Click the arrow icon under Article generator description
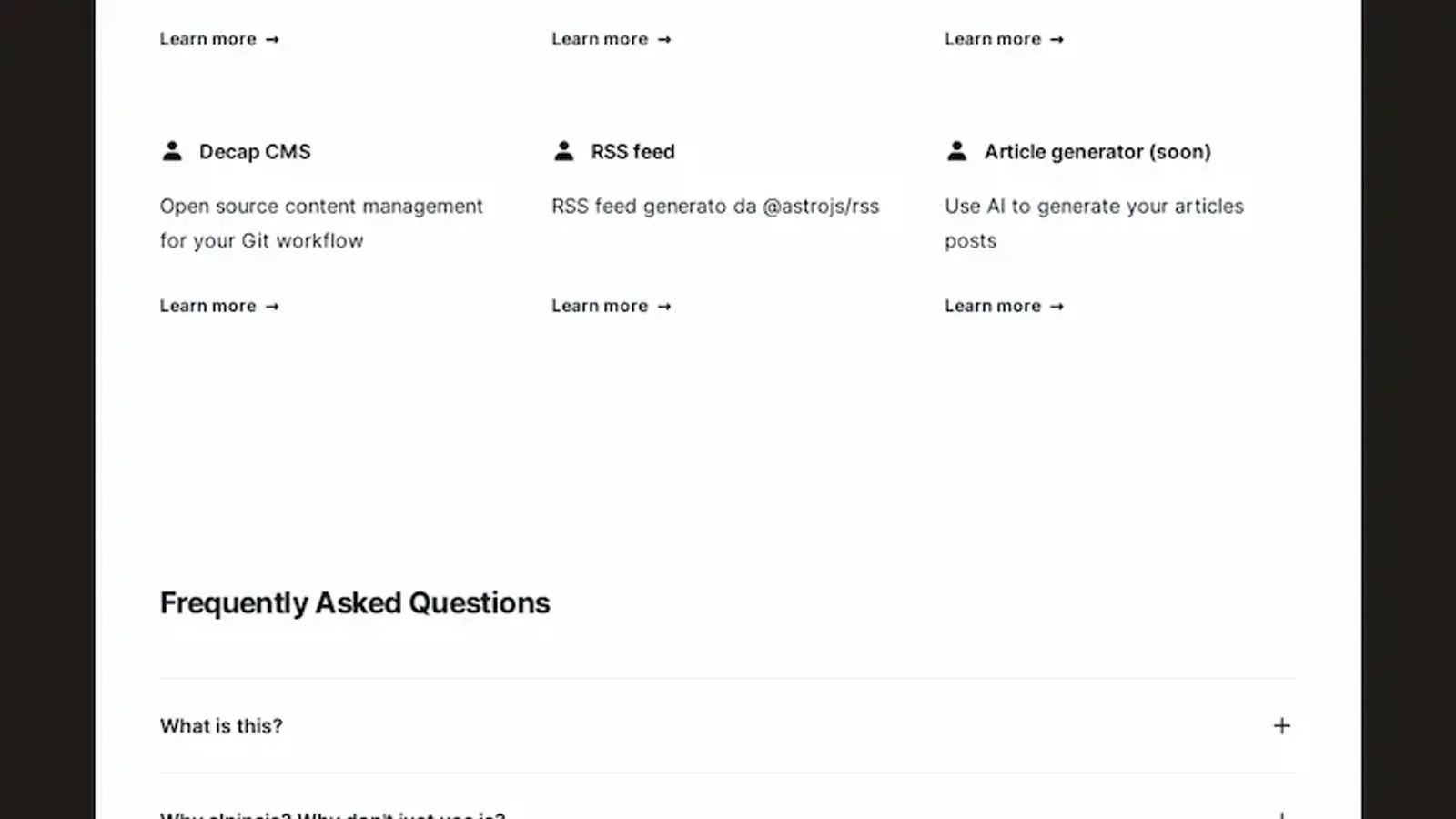Screen dimensions: 1456x819 click(x=1057, y=307)
